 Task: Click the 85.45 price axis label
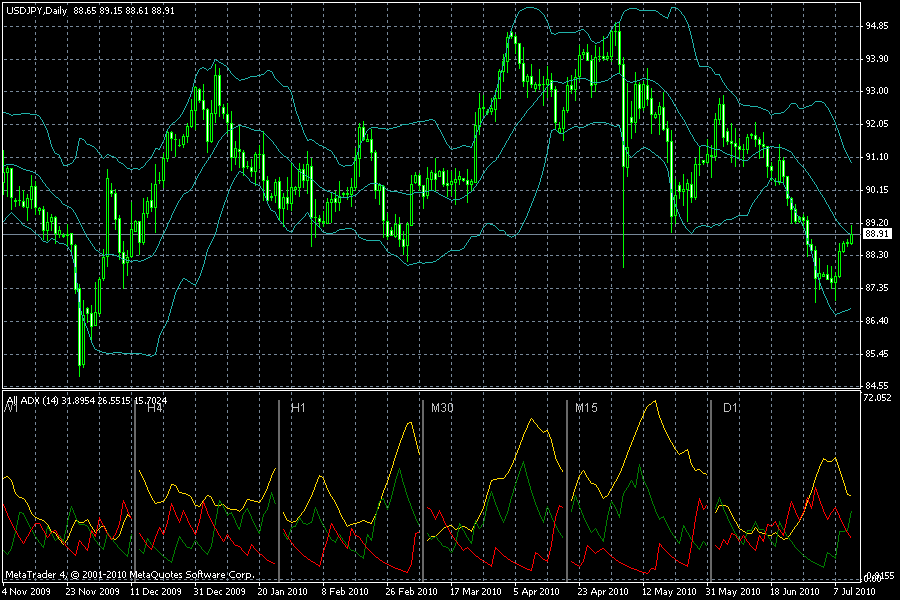876,354
